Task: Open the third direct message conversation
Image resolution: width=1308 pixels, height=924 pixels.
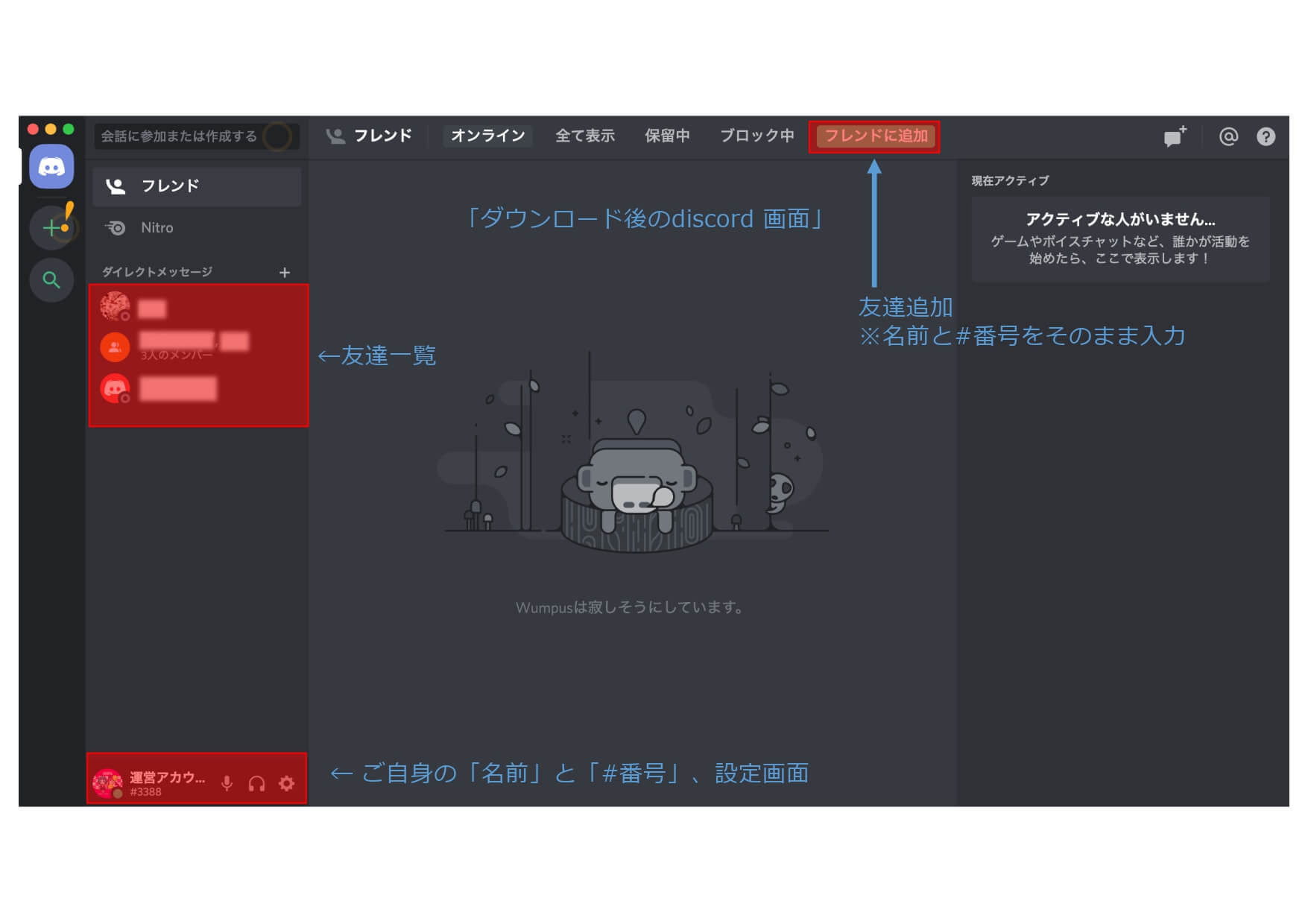Action: [198, 388]
